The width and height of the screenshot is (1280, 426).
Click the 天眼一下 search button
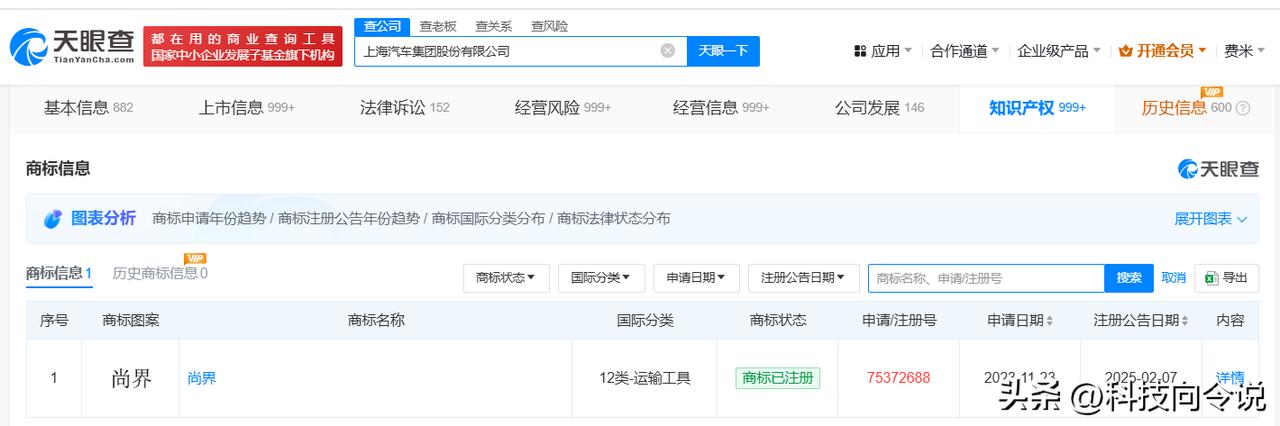[723, 51]
